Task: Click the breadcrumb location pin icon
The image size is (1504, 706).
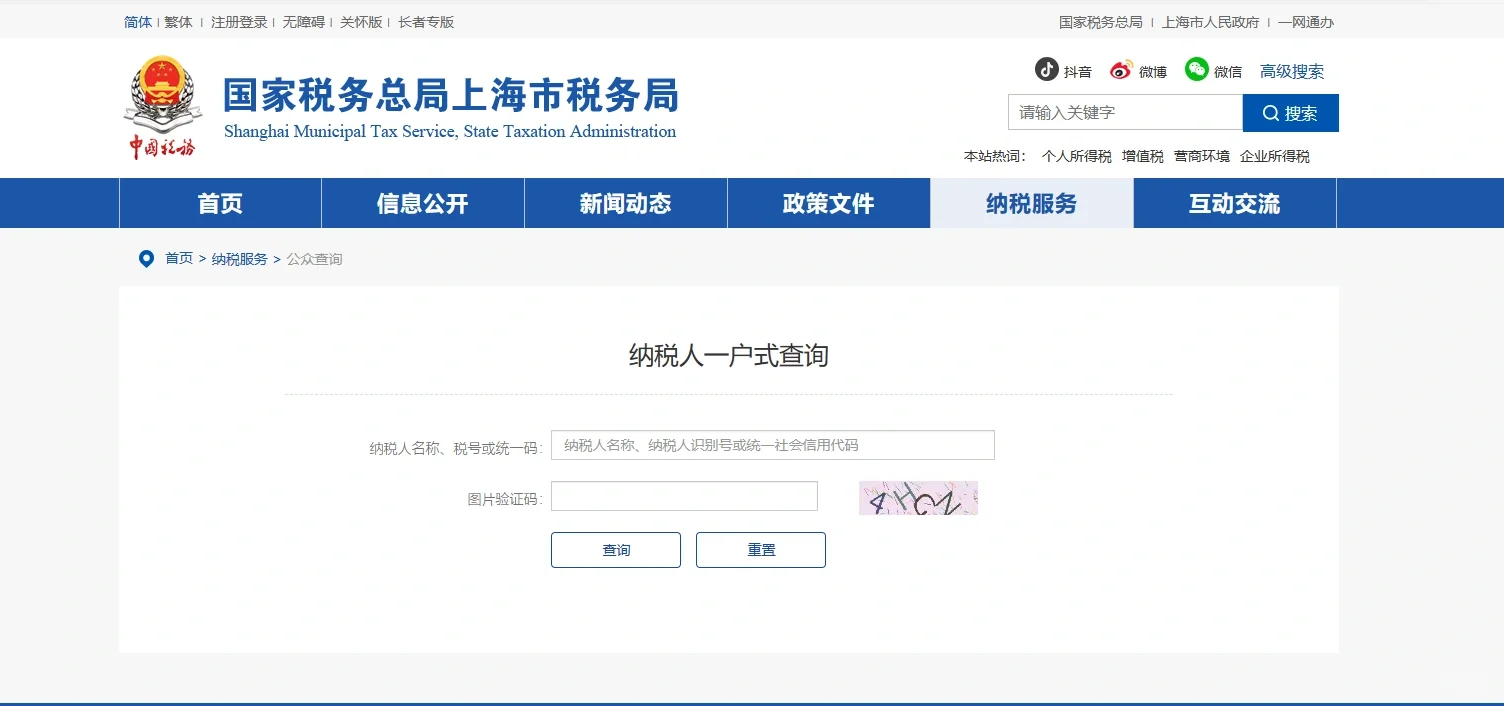Action: coord(146,258)
